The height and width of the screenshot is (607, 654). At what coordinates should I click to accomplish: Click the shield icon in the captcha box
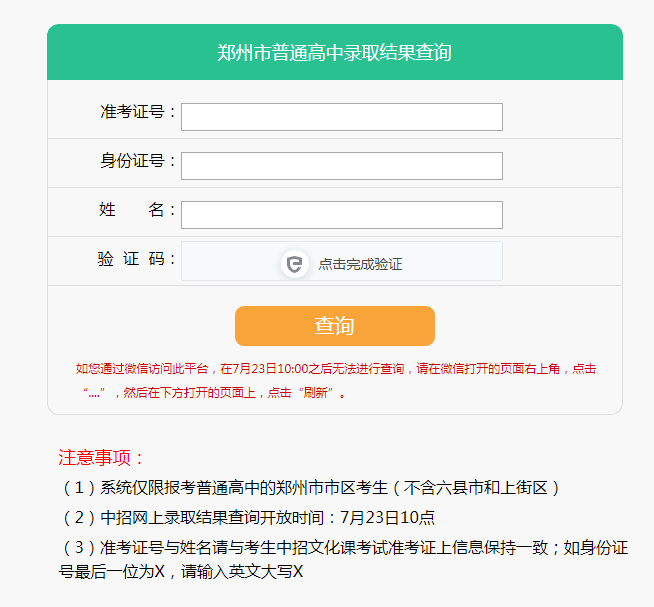coord(294,264)
